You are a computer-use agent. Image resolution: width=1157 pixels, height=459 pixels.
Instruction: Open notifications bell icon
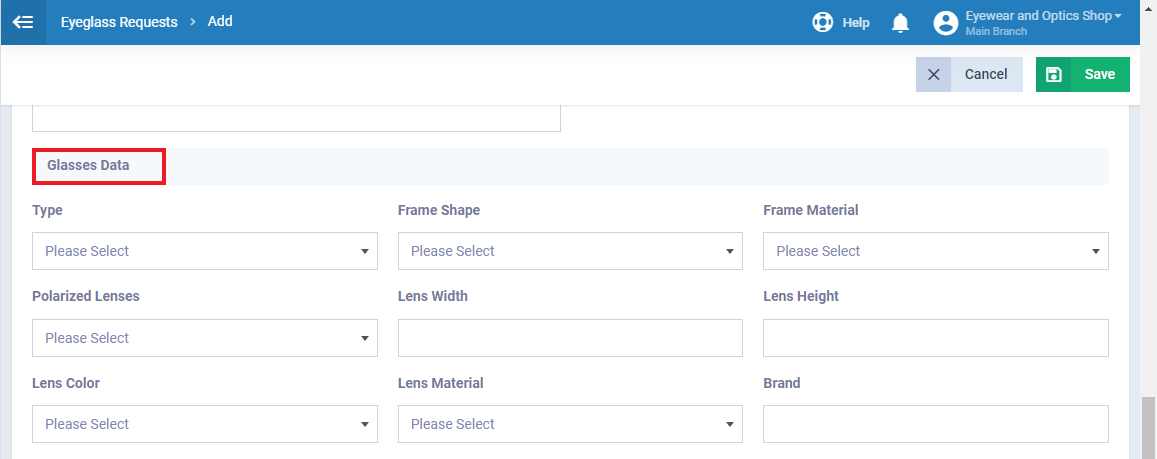coord(899,23)
